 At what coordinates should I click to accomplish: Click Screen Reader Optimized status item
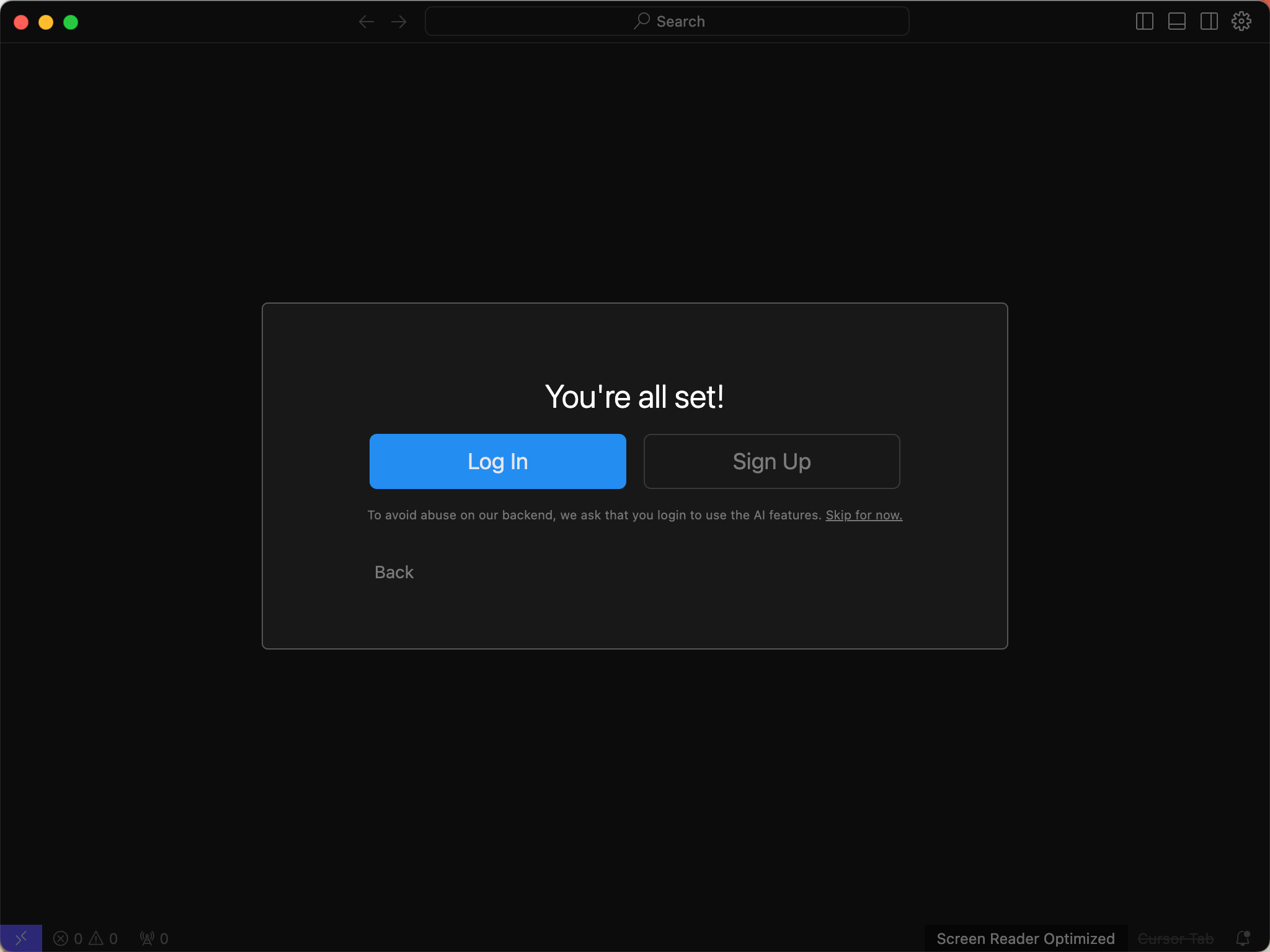tap(1025, 938)
